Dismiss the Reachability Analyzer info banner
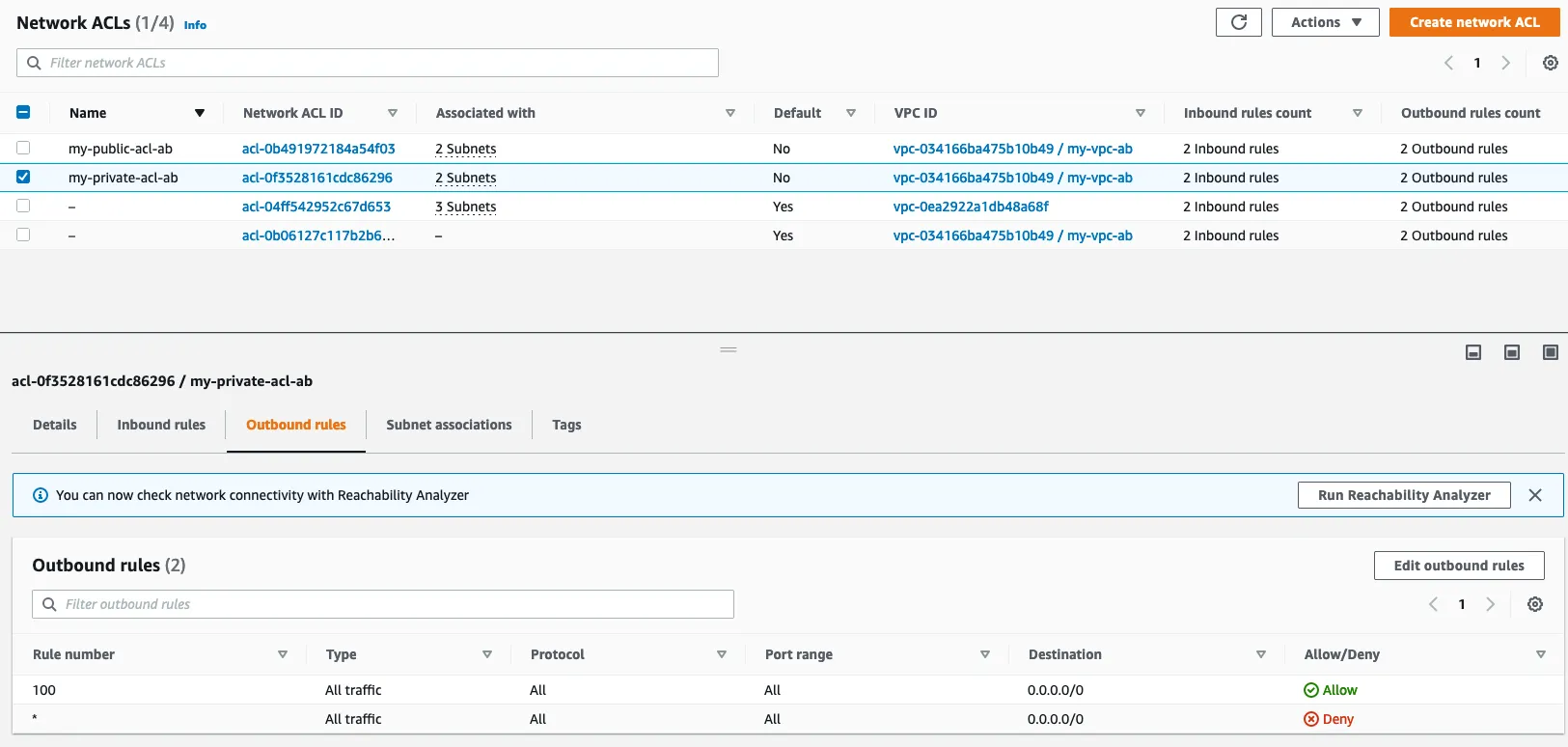 point(1534,495)
